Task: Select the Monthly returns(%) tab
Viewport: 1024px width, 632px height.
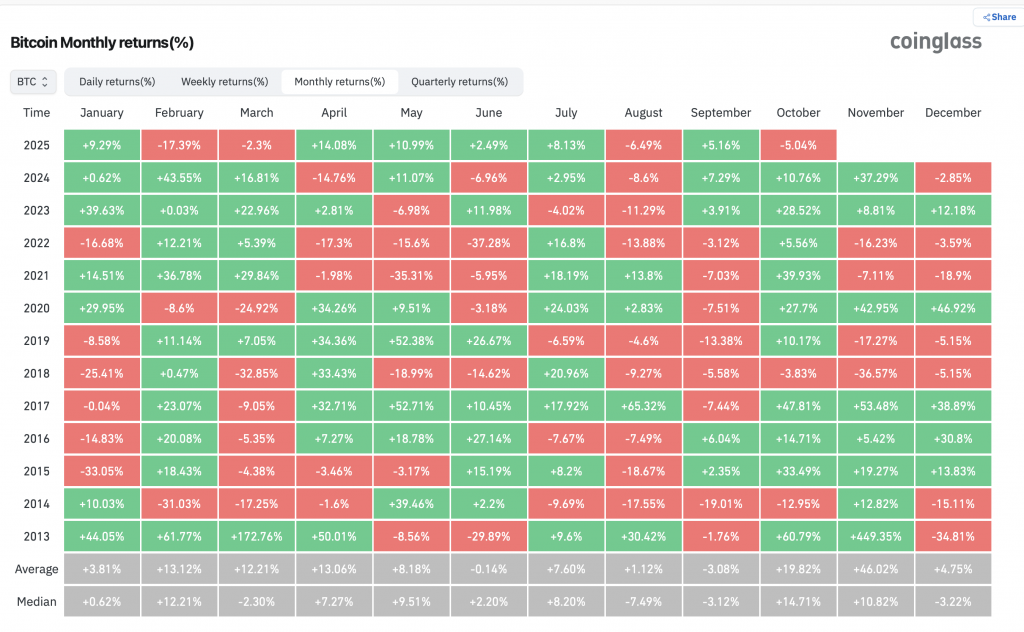Action: [x=339, y=82]
